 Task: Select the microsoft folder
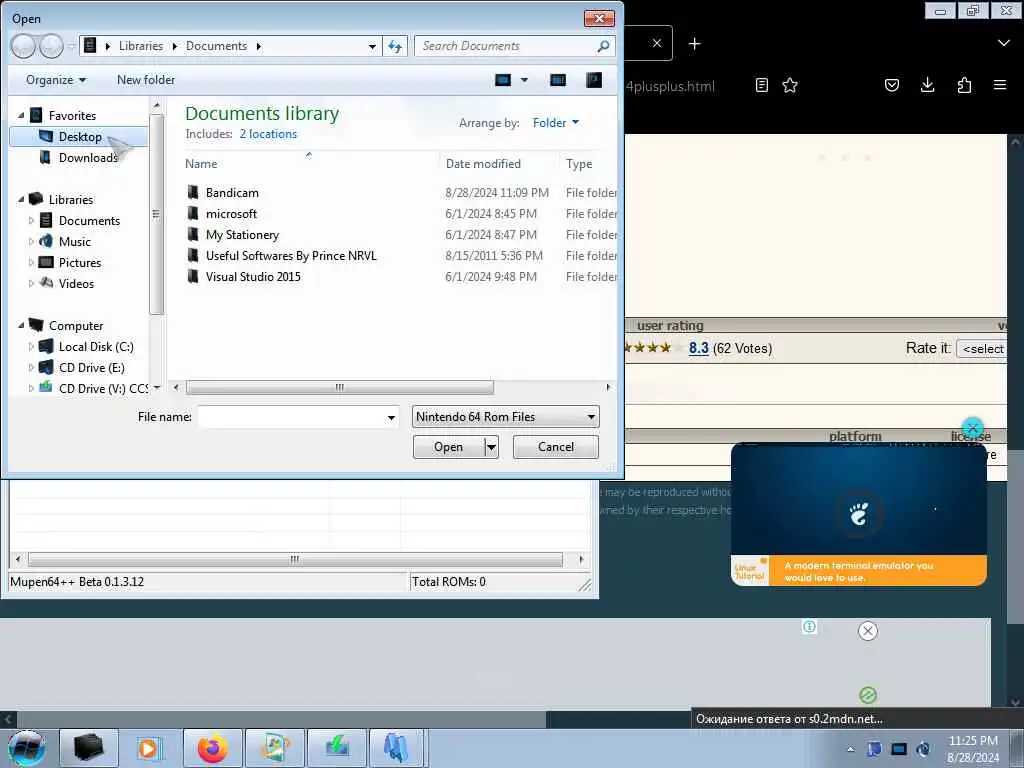tap(231, 214)
